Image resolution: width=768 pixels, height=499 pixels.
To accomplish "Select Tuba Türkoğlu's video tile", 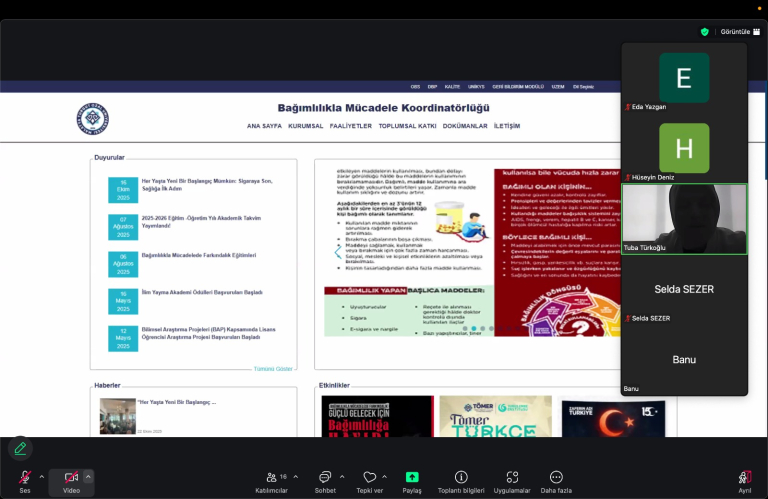I will [684, 218].
